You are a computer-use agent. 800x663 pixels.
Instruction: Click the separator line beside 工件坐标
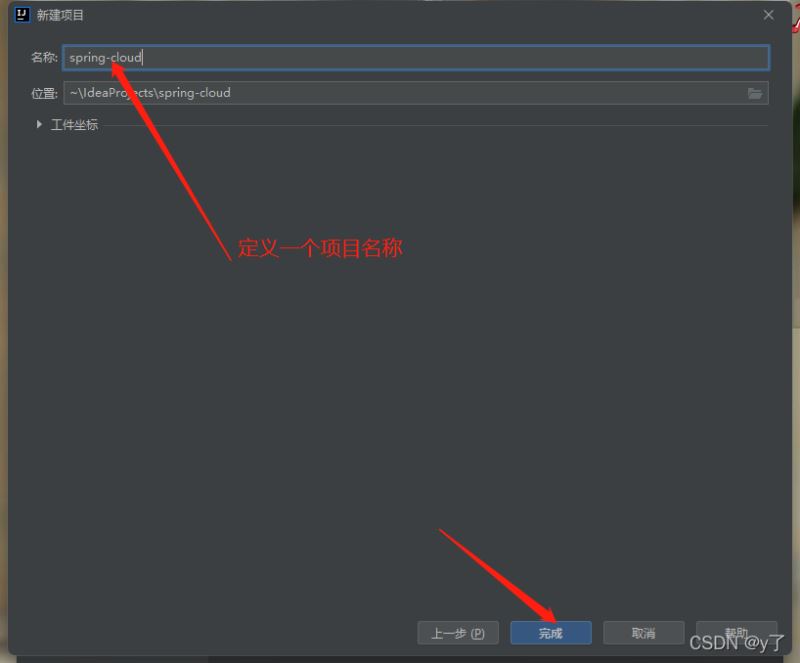(x=430, y=126)
